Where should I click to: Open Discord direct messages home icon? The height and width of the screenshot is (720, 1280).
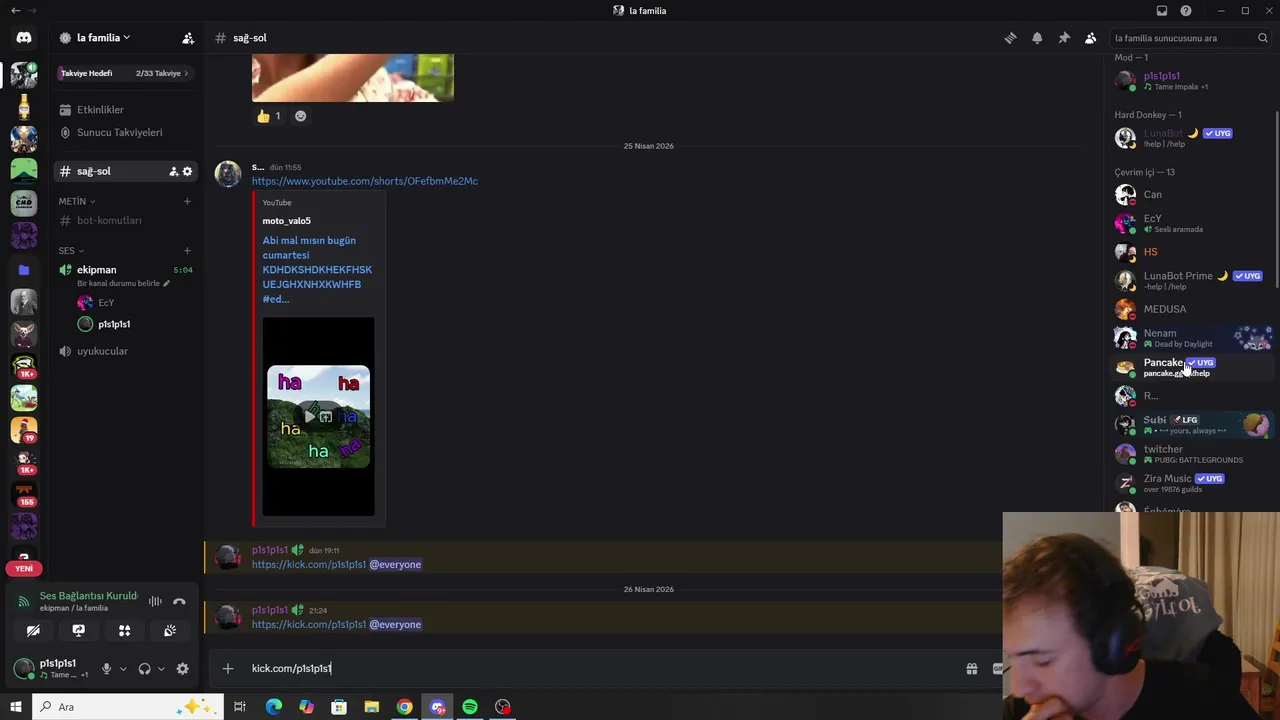pyautogui.click(x=24, y=38)
